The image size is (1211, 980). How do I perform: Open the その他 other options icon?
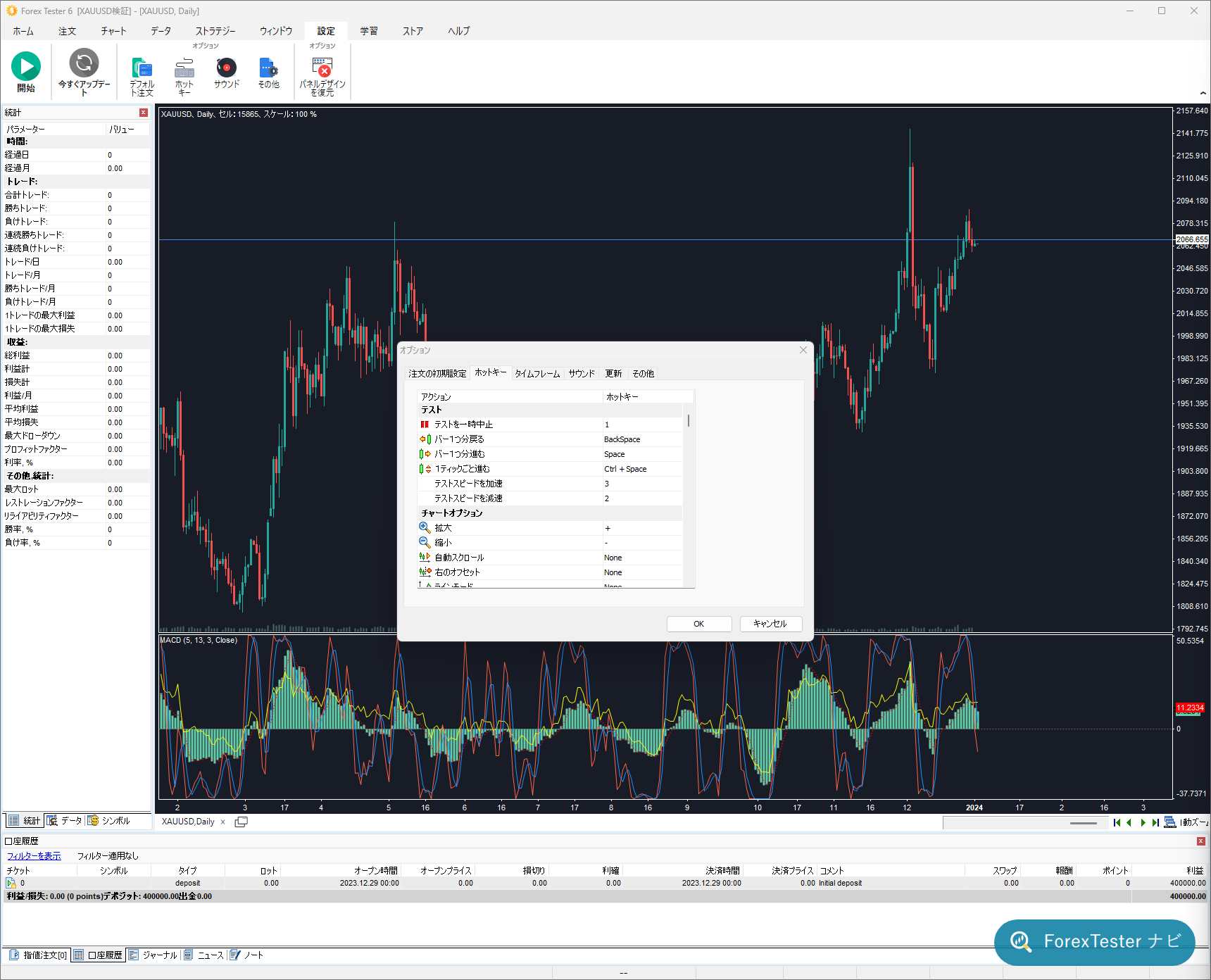(x=268, y=68)
